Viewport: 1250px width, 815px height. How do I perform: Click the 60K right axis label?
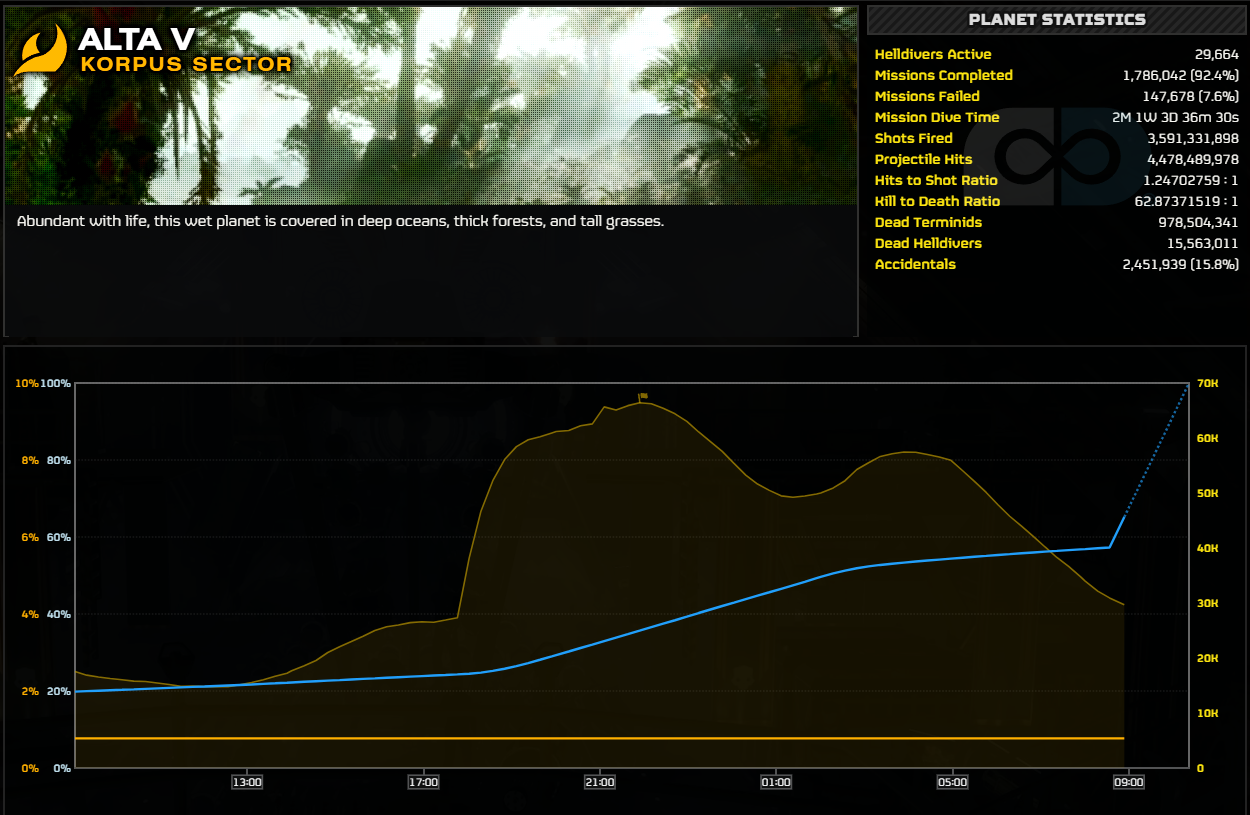1206,438
